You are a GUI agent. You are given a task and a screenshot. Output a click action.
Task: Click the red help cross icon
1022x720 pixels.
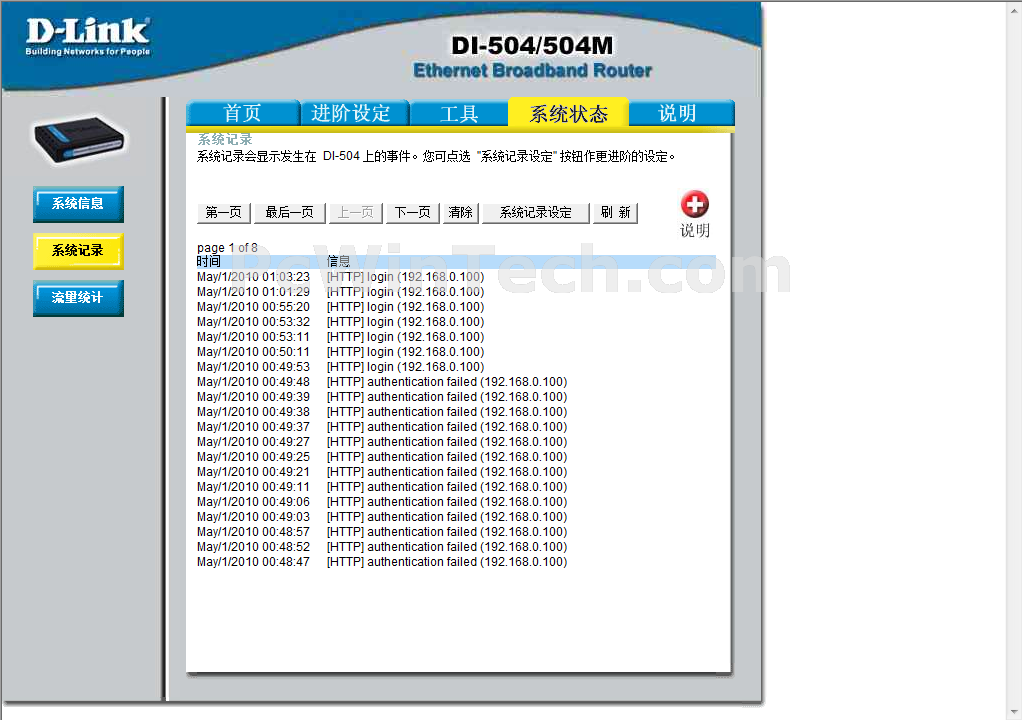(695, 205)
